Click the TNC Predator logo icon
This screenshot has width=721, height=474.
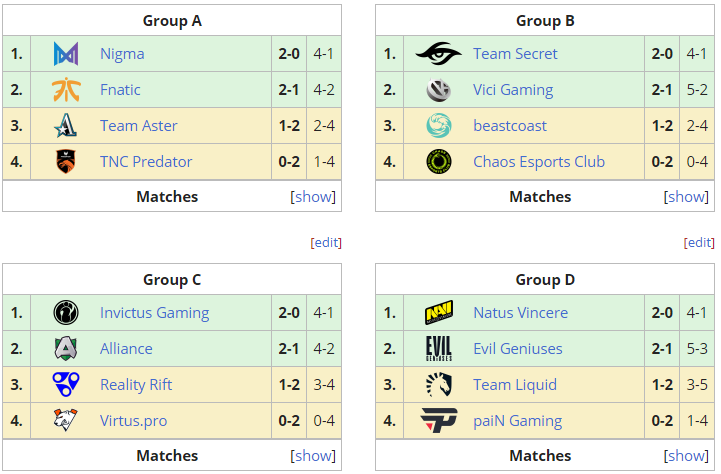pyautogui.click(x=67, y=162)
